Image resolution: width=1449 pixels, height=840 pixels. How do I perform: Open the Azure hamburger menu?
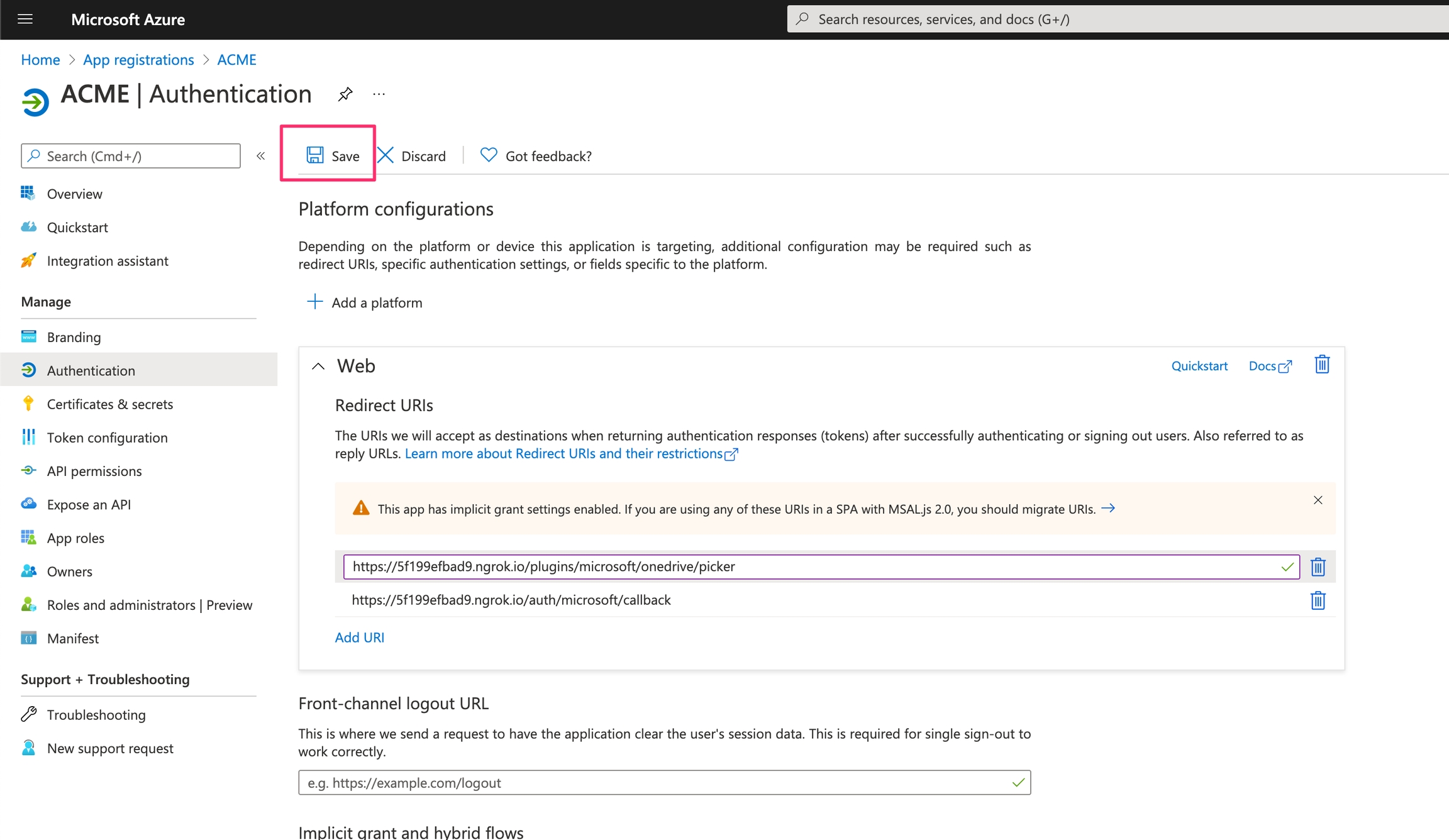(25, 19)
